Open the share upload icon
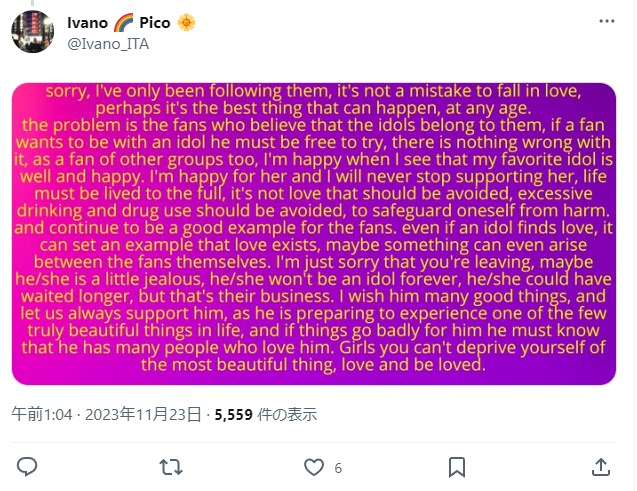 [600, 467]
